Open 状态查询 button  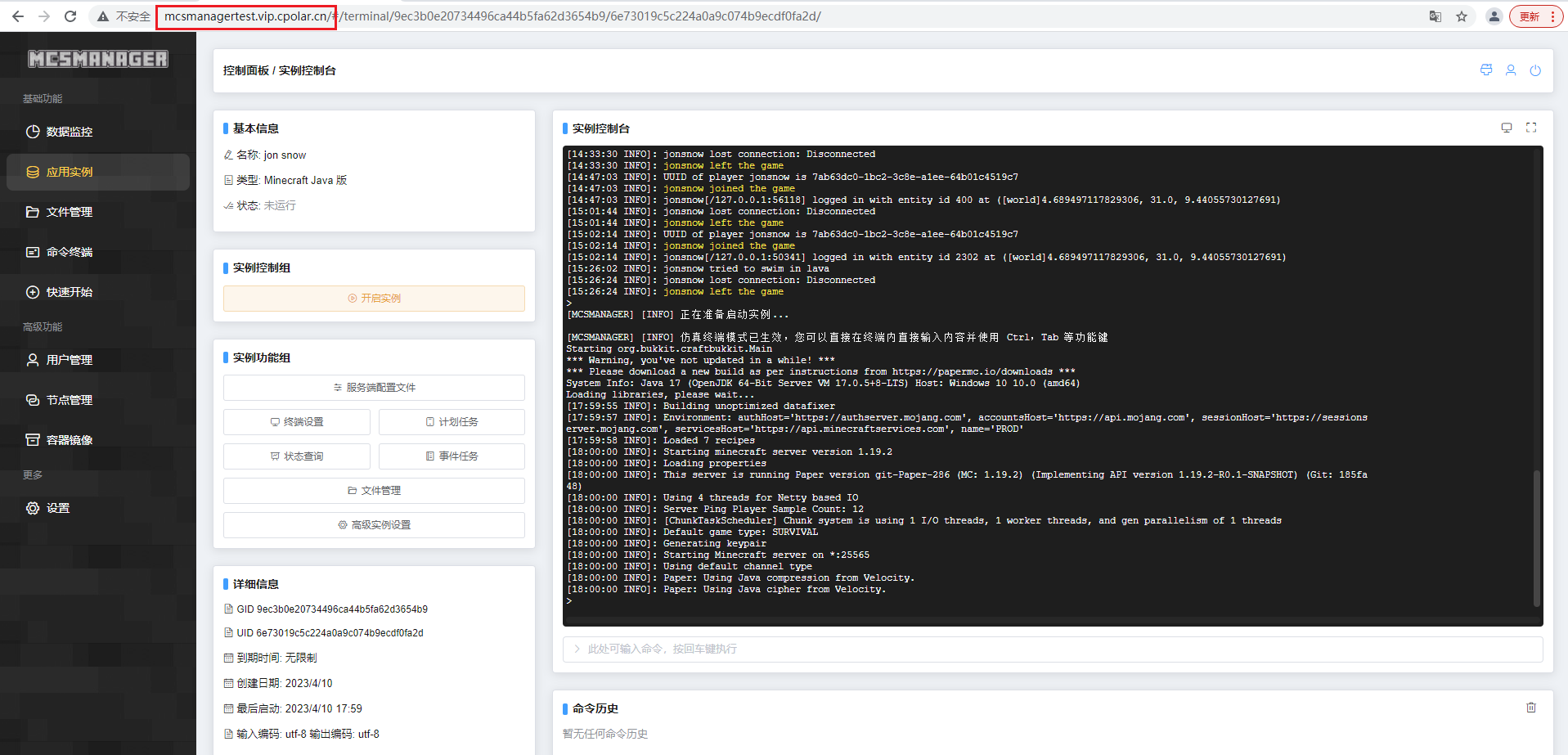[297, 456]
